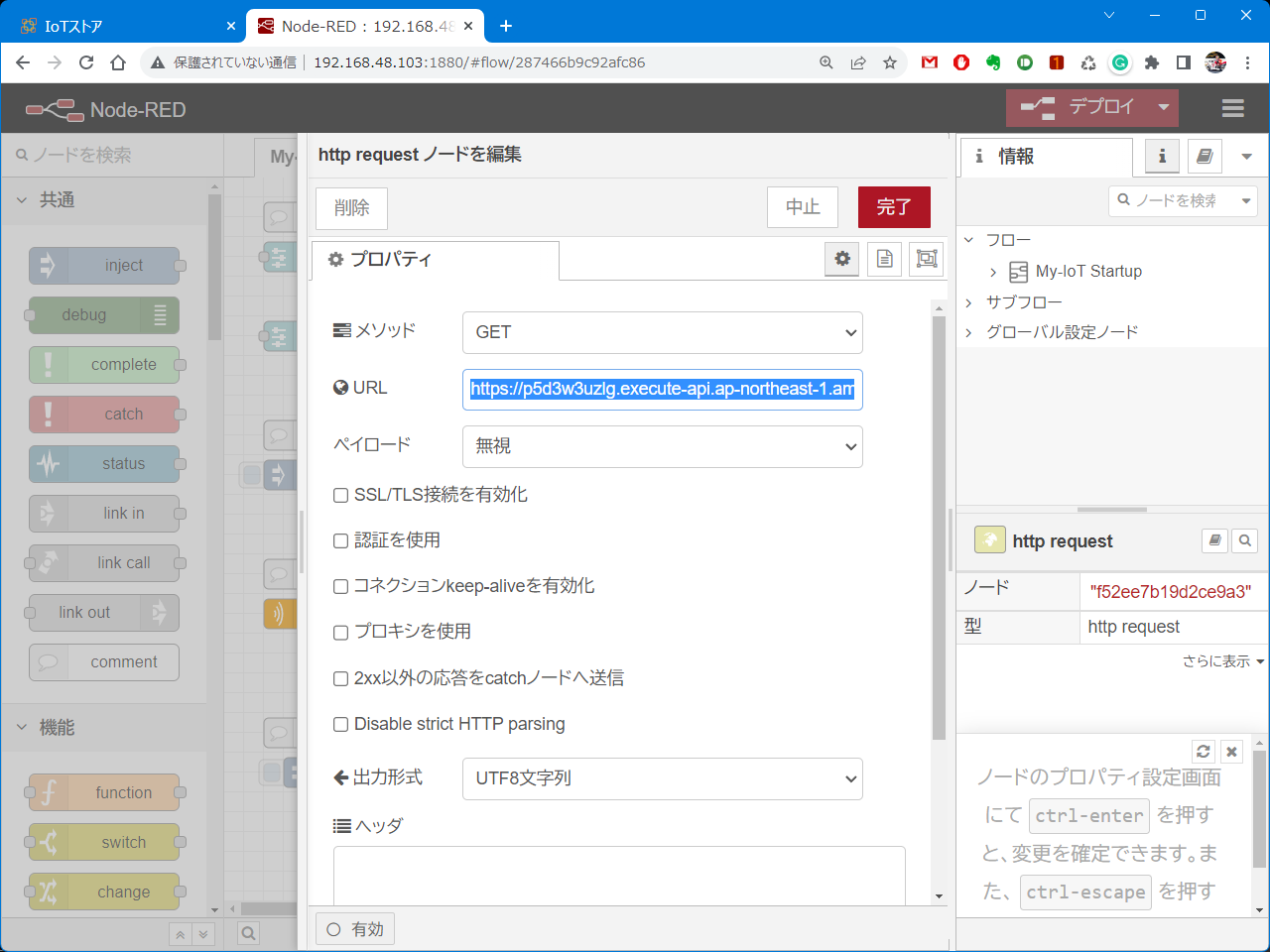Check the プロキシを使用 checkbox

tap(340, 632)
